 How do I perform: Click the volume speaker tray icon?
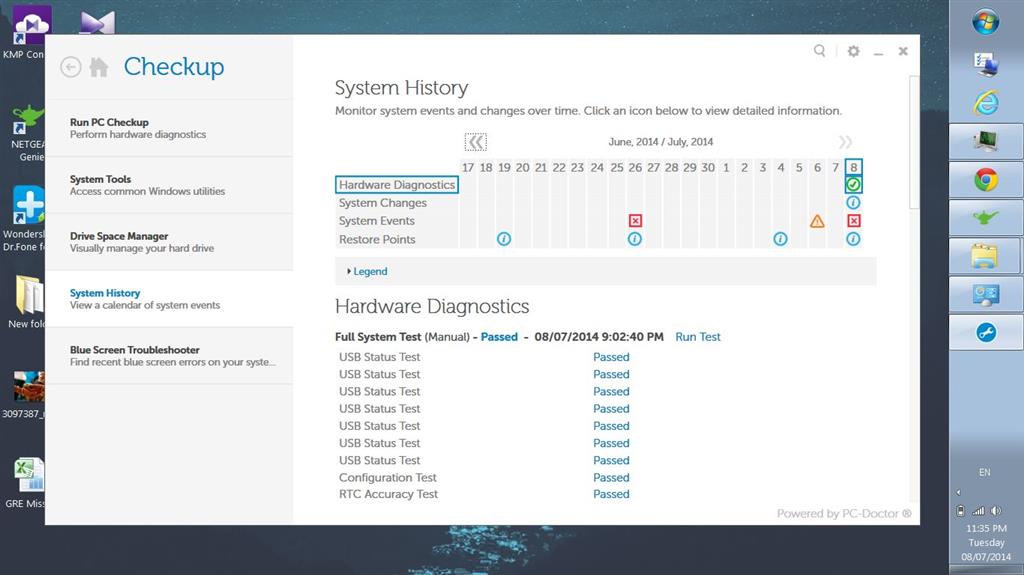(997, 511)
